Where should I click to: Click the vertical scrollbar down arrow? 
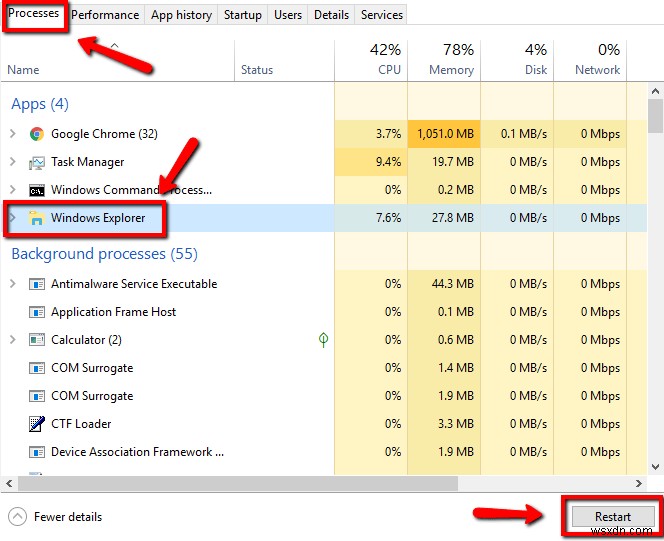coord(655,467)
